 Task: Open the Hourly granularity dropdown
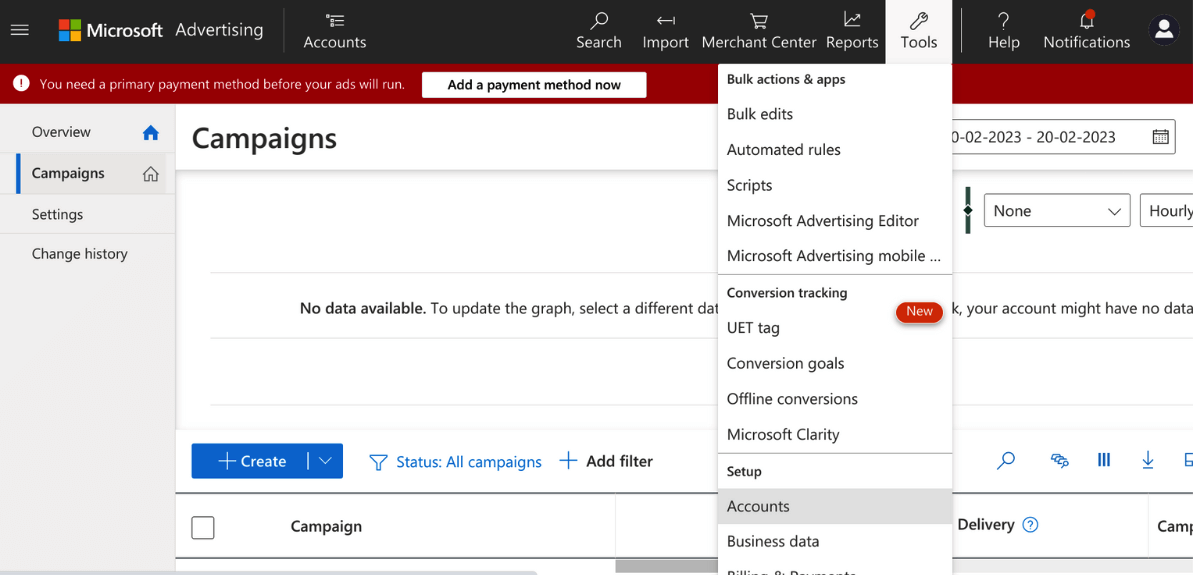click(1166, 211)
